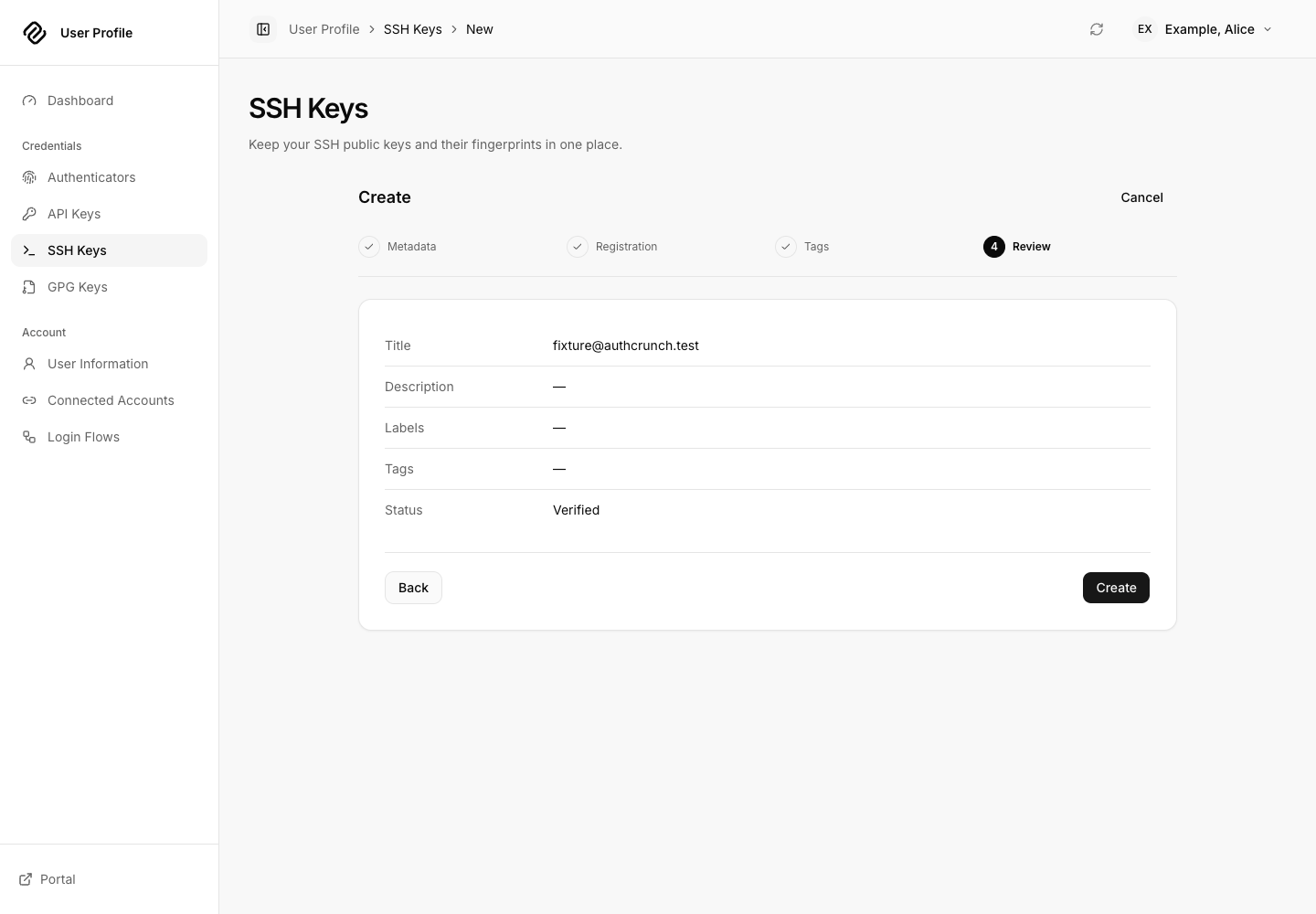Image resolution: width=1316 pixels, height=914 pixels.
Task: Toggle the sidebar collapse icon
Action: (x=263, y=29)
